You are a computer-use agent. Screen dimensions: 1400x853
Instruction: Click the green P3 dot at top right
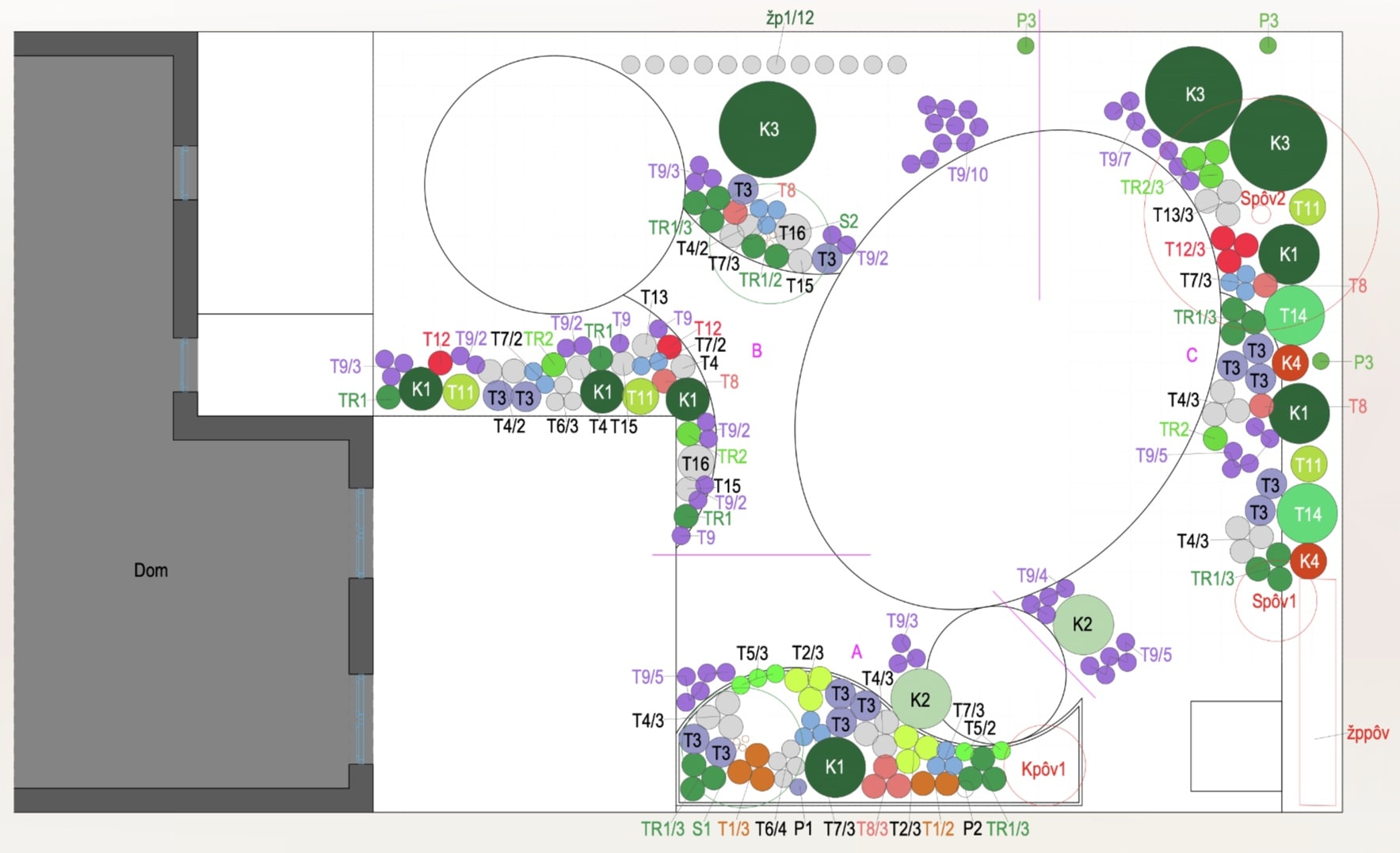[1268, 45]
